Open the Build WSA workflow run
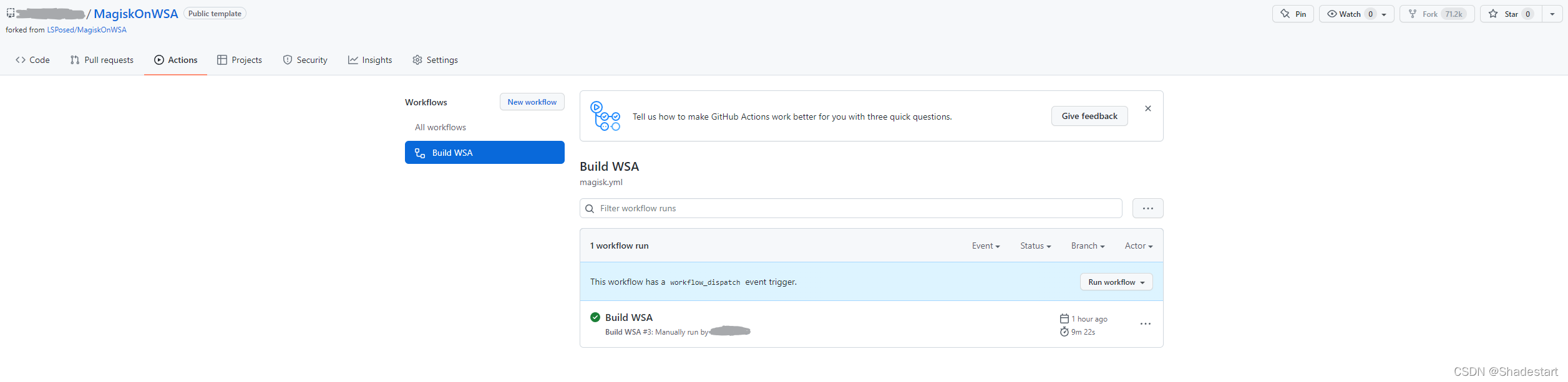 coord(629,317)
